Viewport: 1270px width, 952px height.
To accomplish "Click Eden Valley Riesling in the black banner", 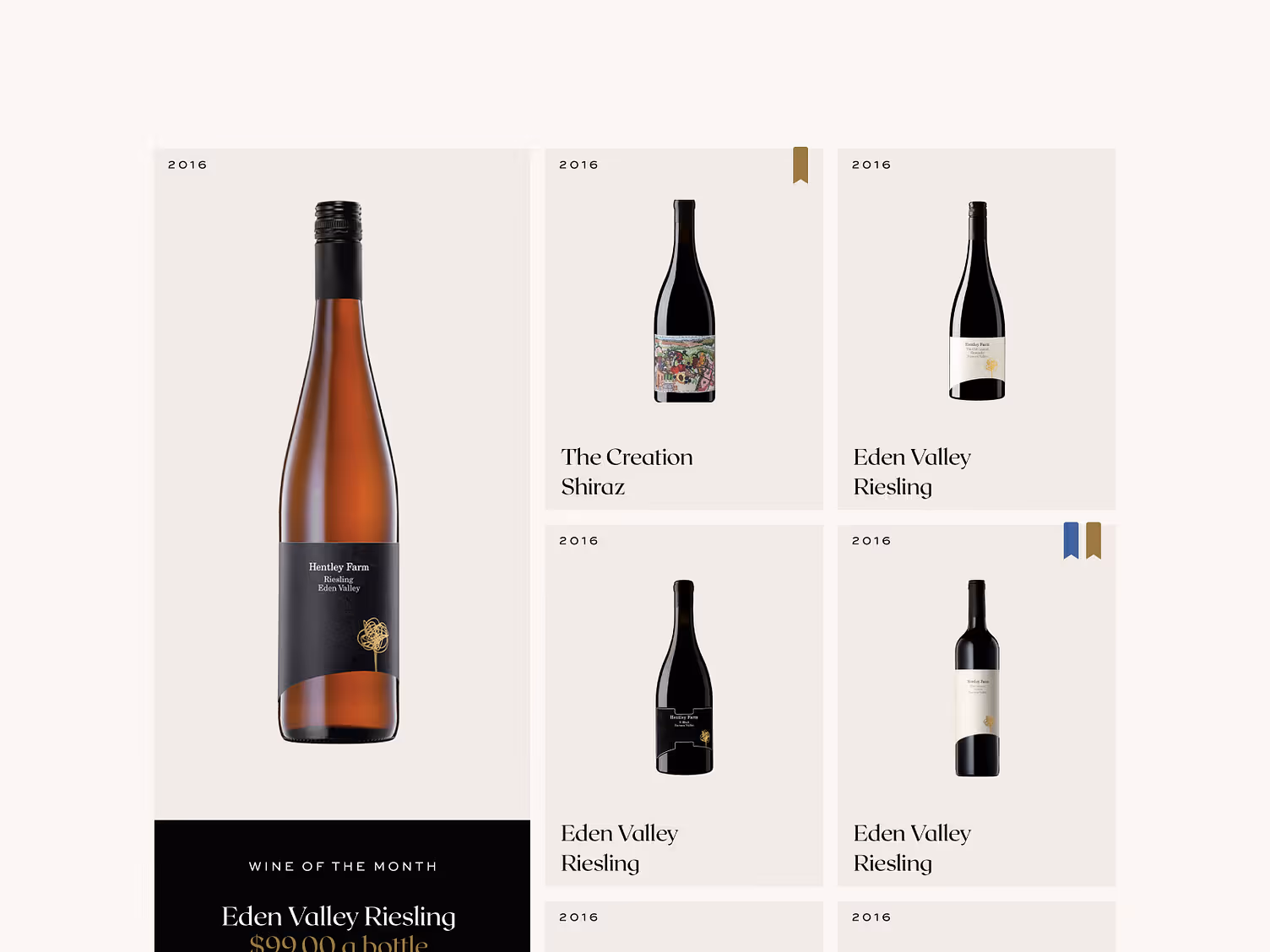I will tap(339, 917).
